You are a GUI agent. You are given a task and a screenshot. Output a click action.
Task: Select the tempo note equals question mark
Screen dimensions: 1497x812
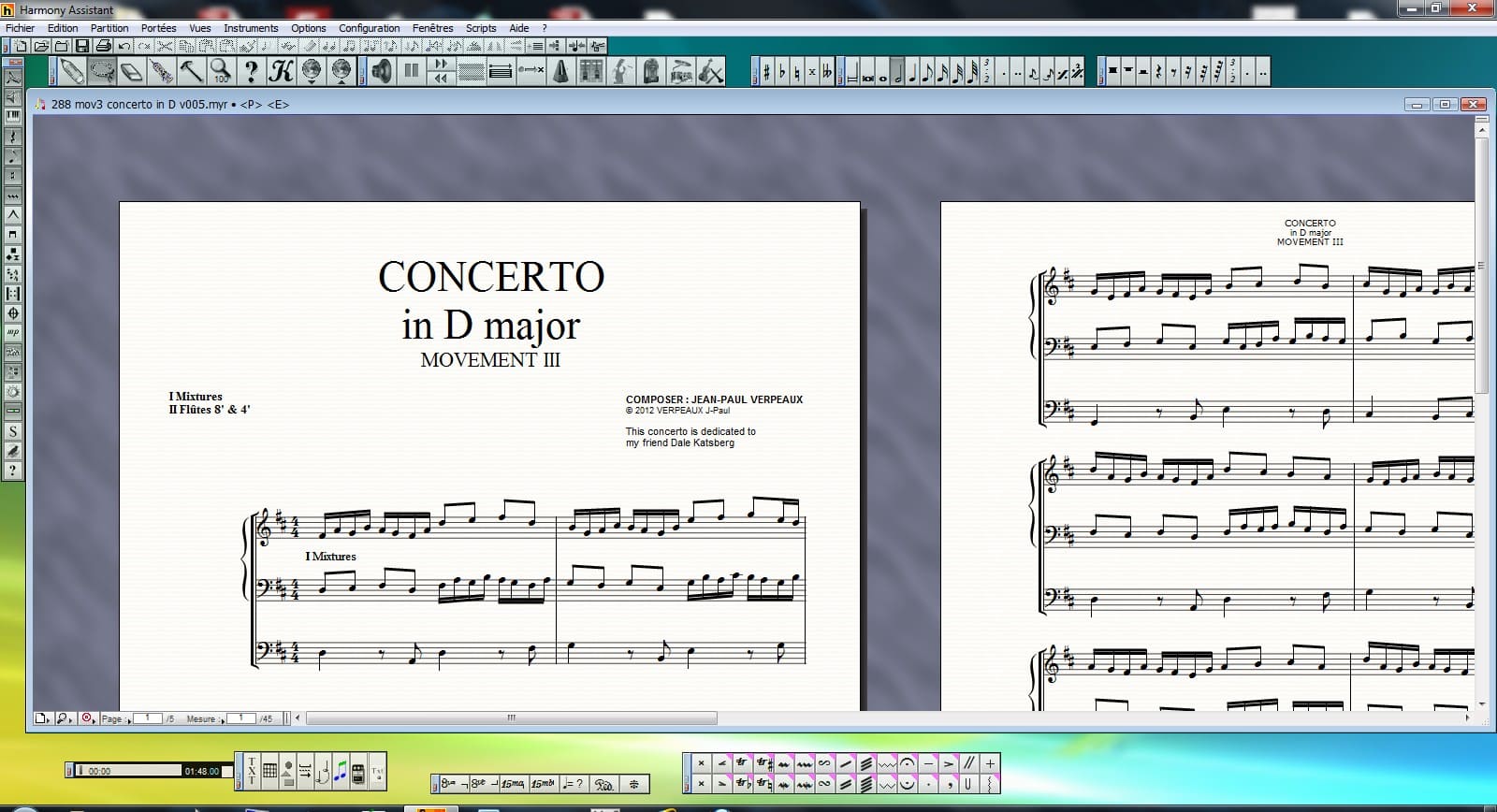pyautogui.click(x=574, y=784)
